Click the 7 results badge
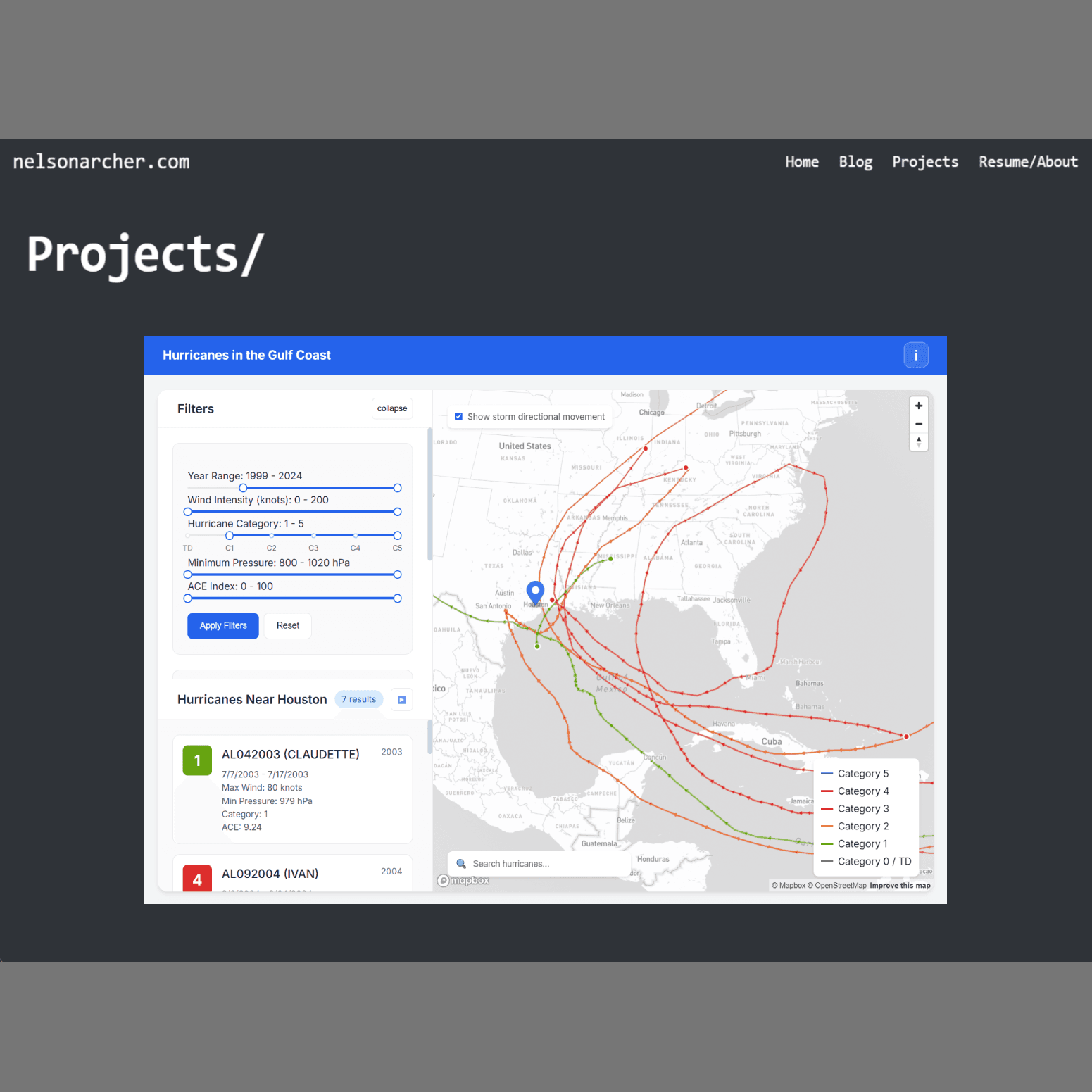 (x=358, y=699)
